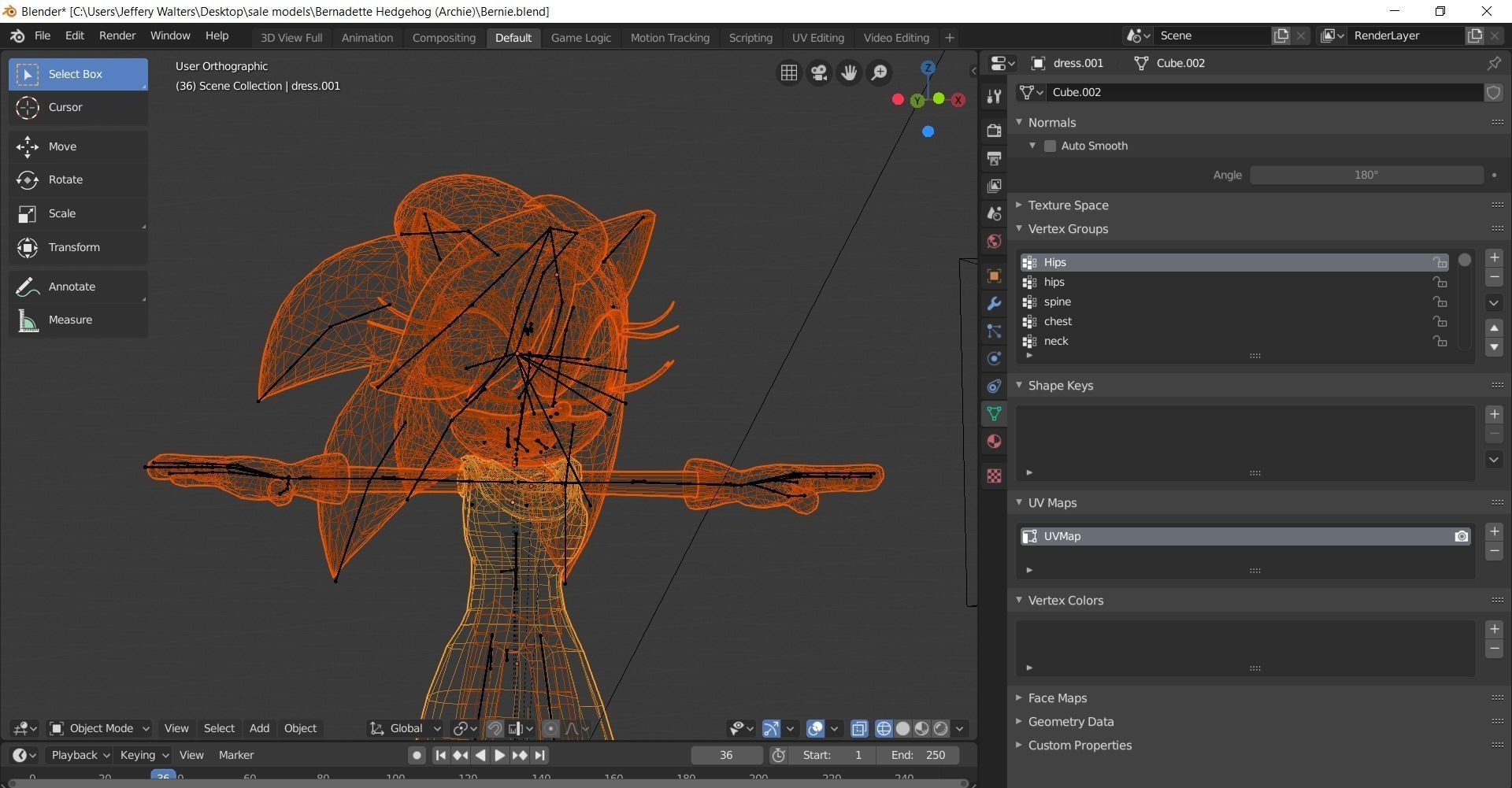Add a new vertex color layer
This screenshot has height=788, width=1512.
[1494, 629]
